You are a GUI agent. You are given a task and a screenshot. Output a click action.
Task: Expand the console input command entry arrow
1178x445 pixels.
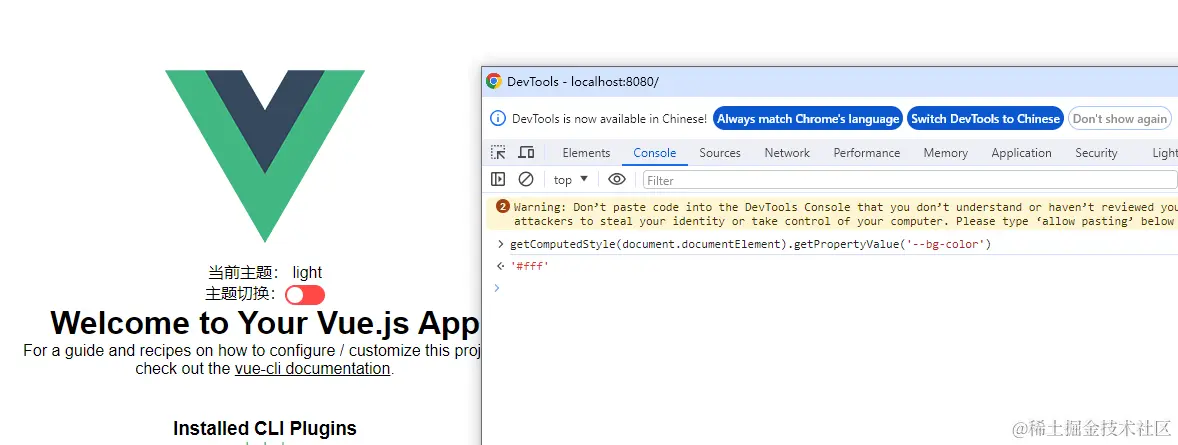pos(500,244)
